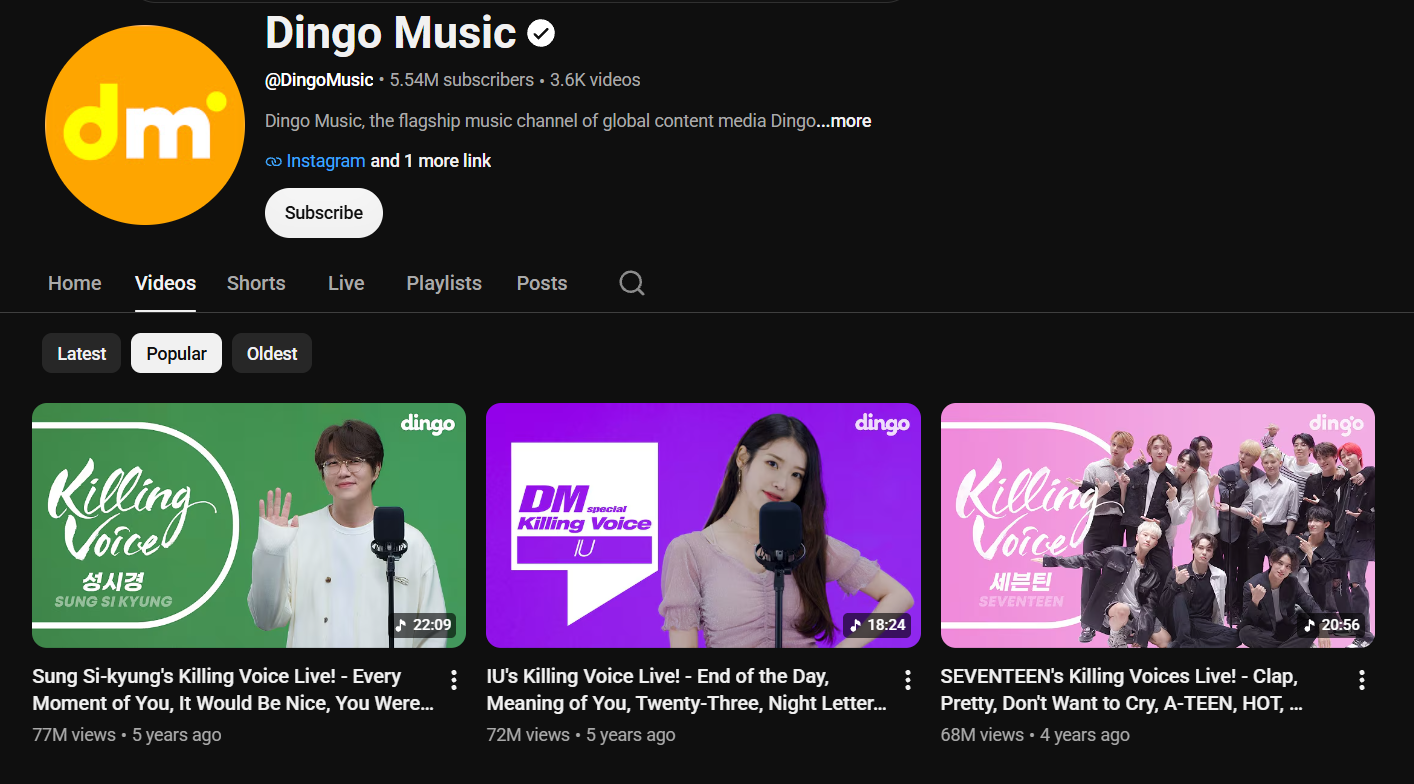1414x784 pixels.
Task: View the Posts tab
Action: (x=542, y=283)
